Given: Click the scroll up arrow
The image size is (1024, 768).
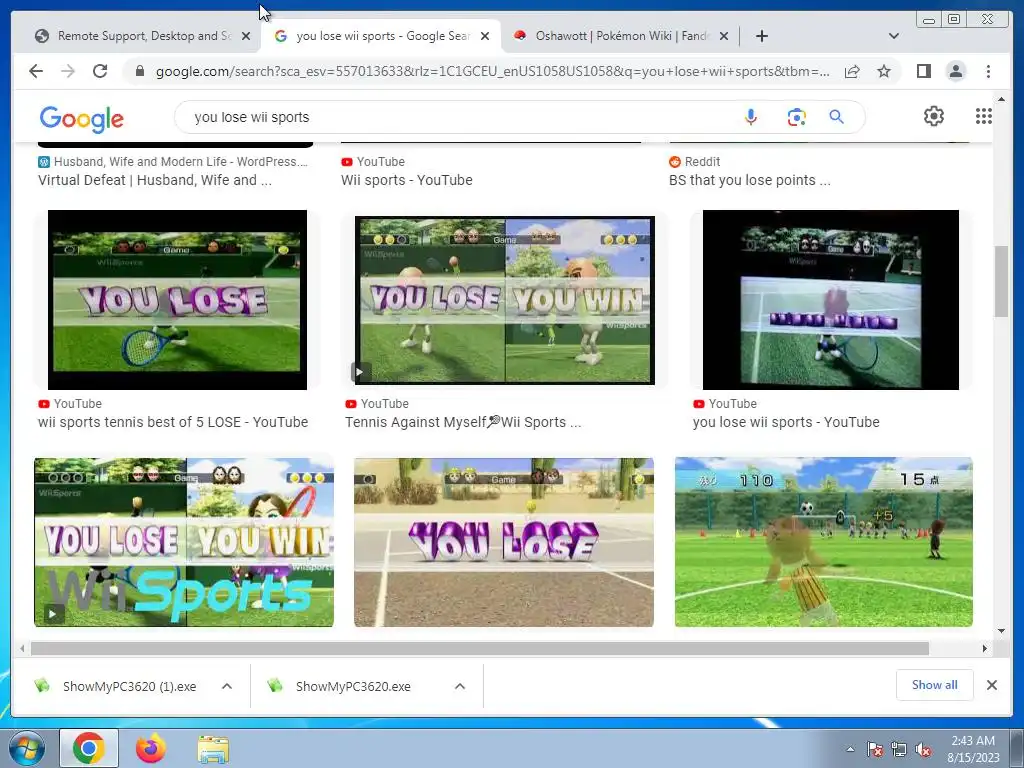Looking at the screenshot, I should tap(1001, 99).
